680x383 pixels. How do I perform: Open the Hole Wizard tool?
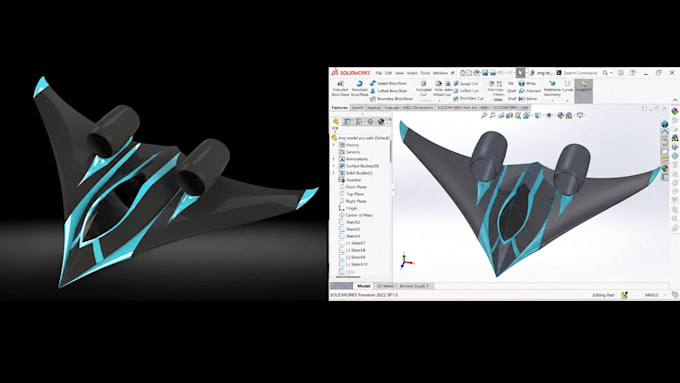pos(439,88)
